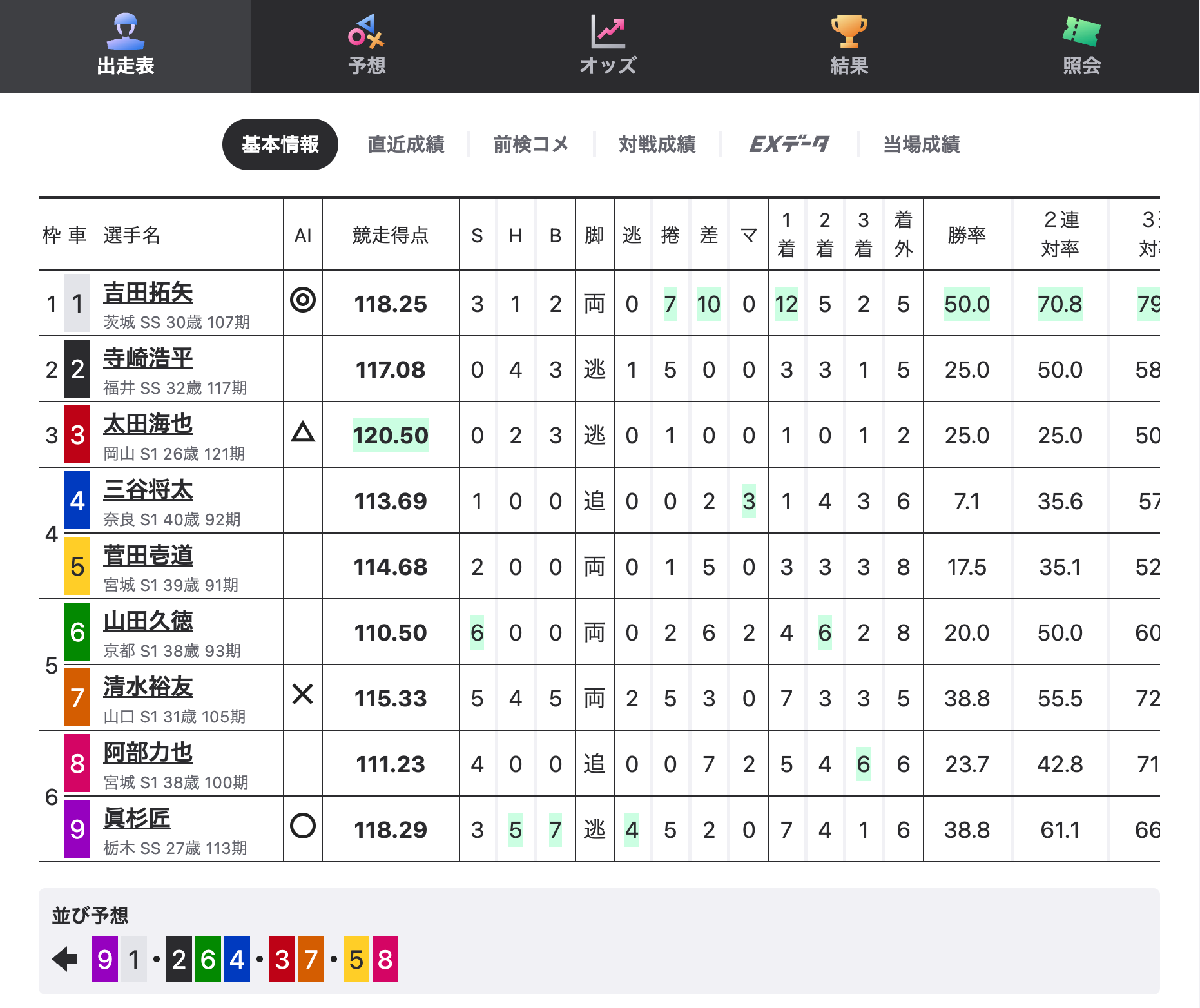Click the 競走得点 column header

[x=391, y=235]
